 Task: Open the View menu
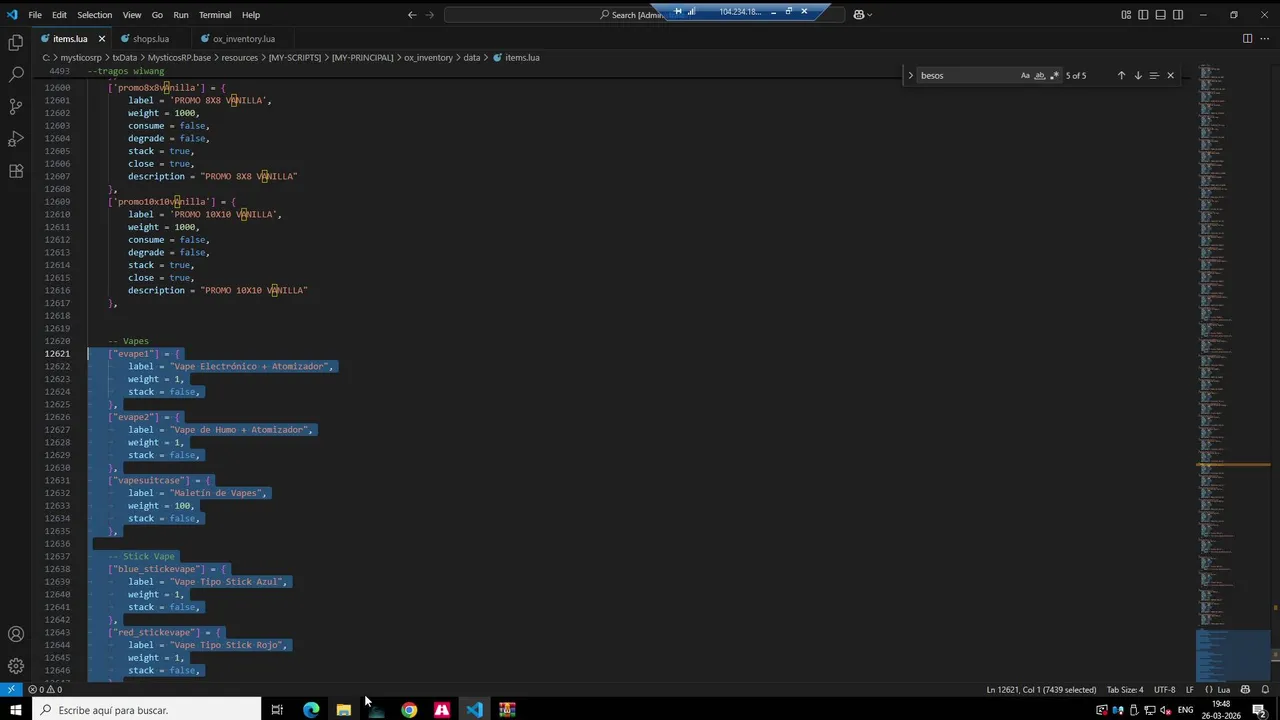tap(132, 15)
